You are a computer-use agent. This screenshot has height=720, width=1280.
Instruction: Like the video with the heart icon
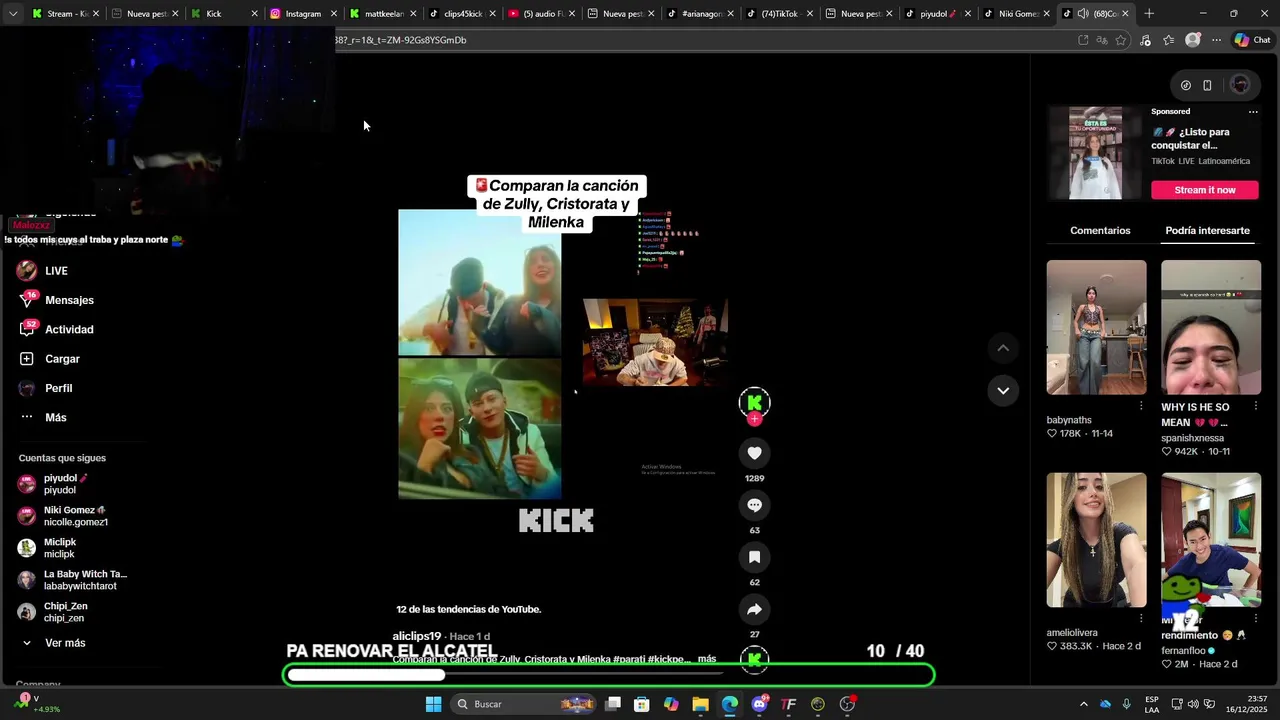tap(754, 453)
